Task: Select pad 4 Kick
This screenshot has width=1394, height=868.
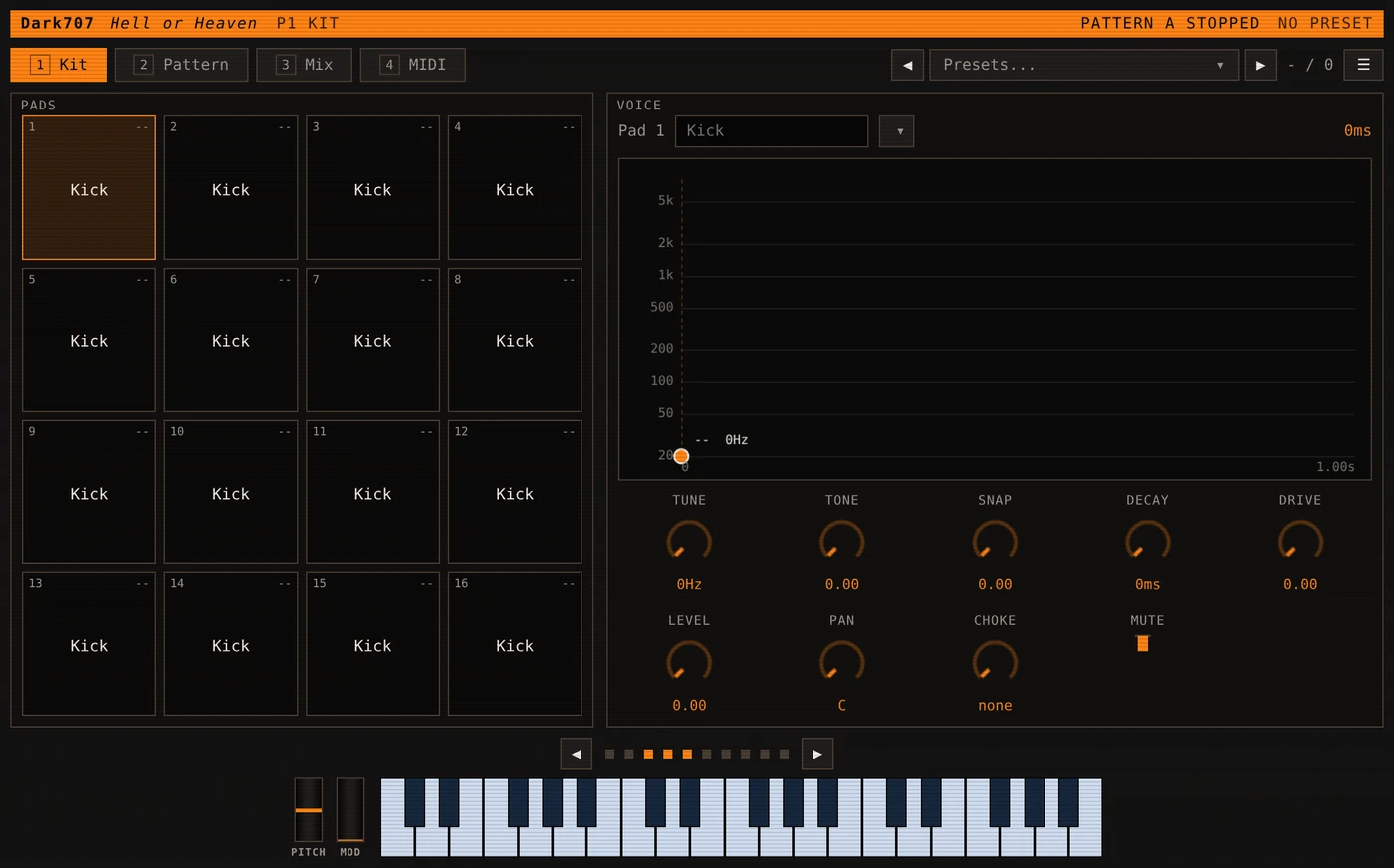Action: tap(515, 188)
